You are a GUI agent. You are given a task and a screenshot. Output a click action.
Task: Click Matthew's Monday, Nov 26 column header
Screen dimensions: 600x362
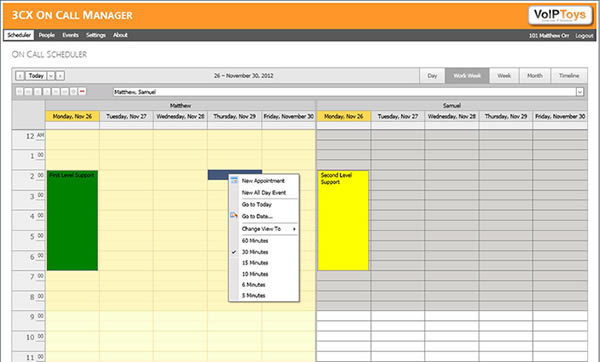click(72, 116)
